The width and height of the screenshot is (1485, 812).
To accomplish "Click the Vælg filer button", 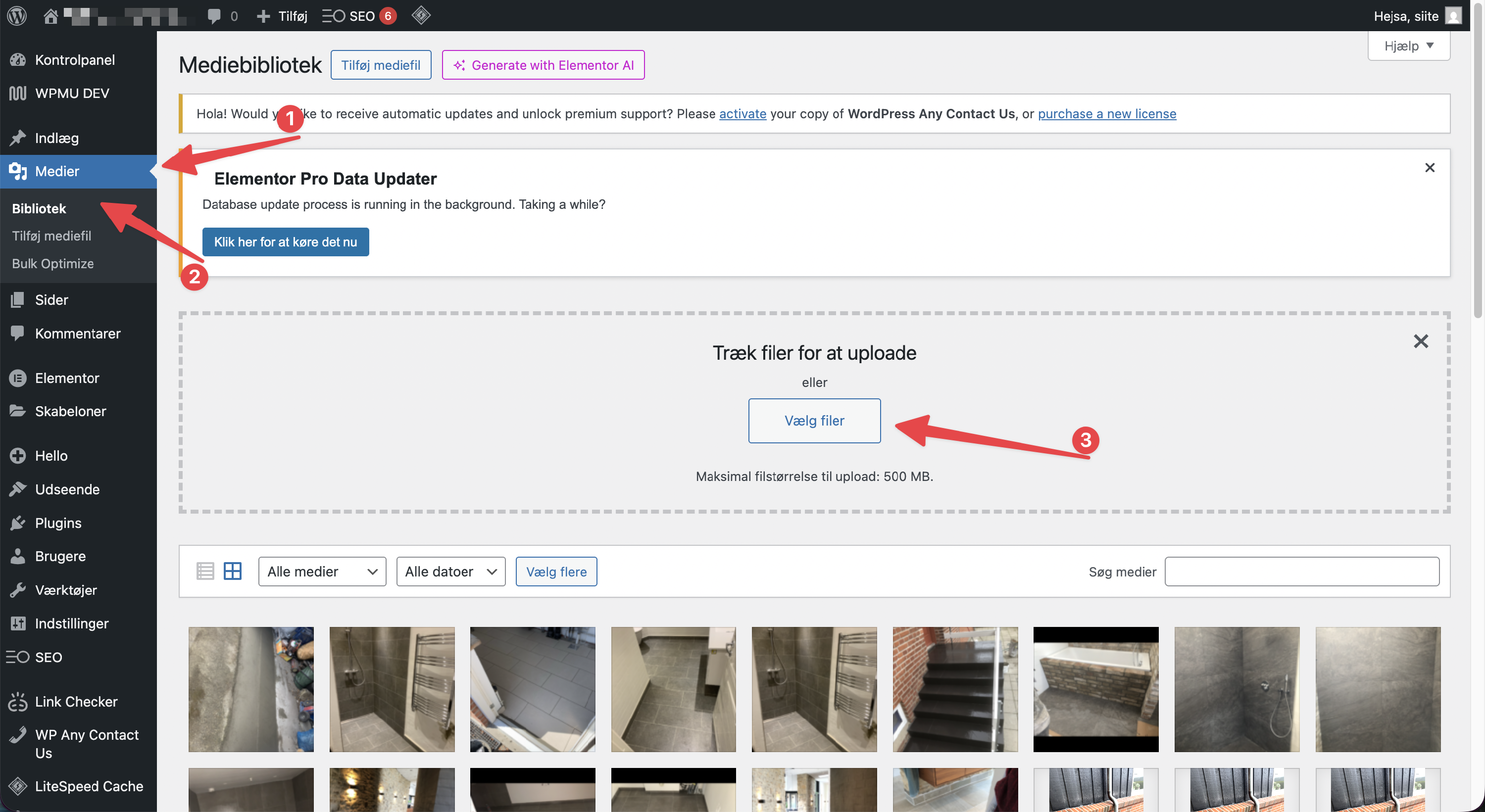I will click(814, 421).
